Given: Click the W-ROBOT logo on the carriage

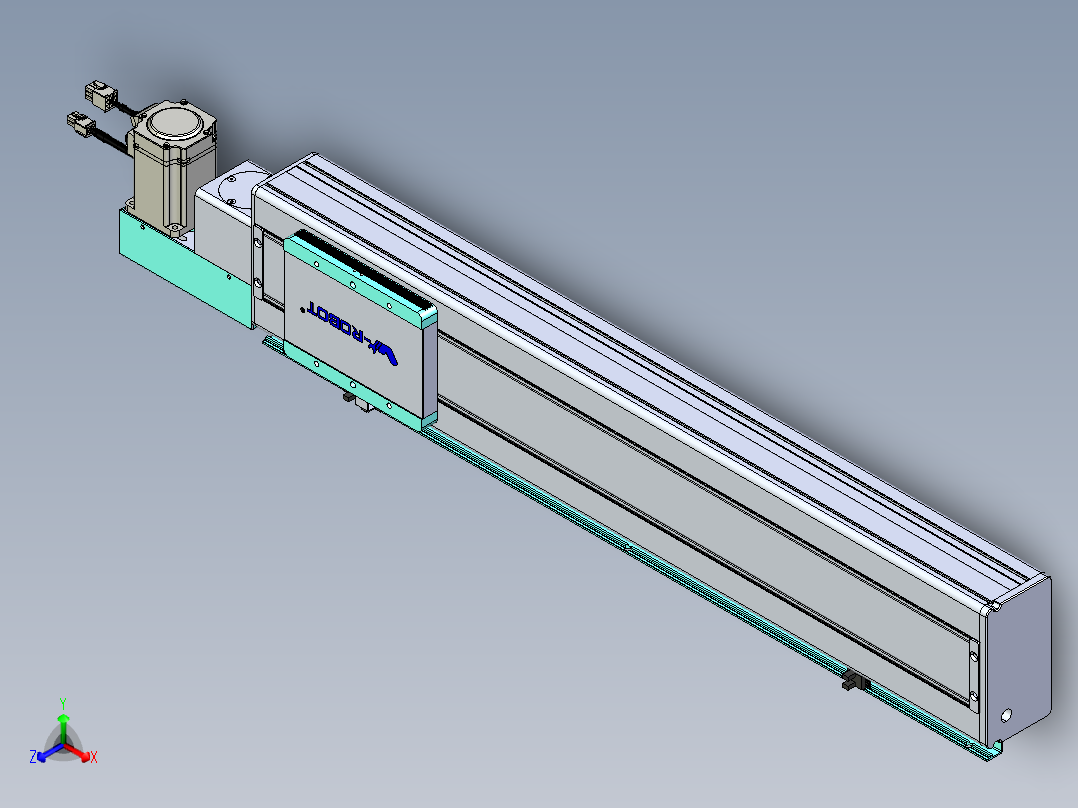Looking at the screenshot, I should tap(352, 334).
